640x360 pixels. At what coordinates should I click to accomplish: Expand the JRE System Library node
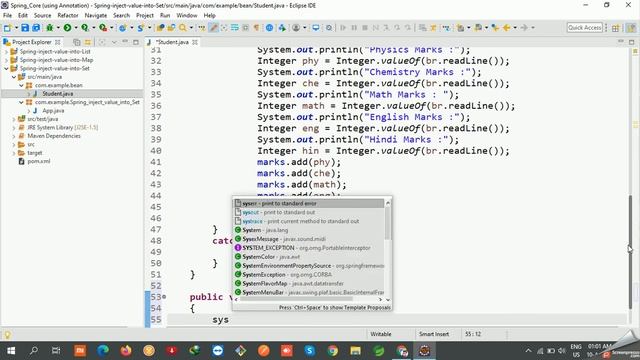point(14,127)
